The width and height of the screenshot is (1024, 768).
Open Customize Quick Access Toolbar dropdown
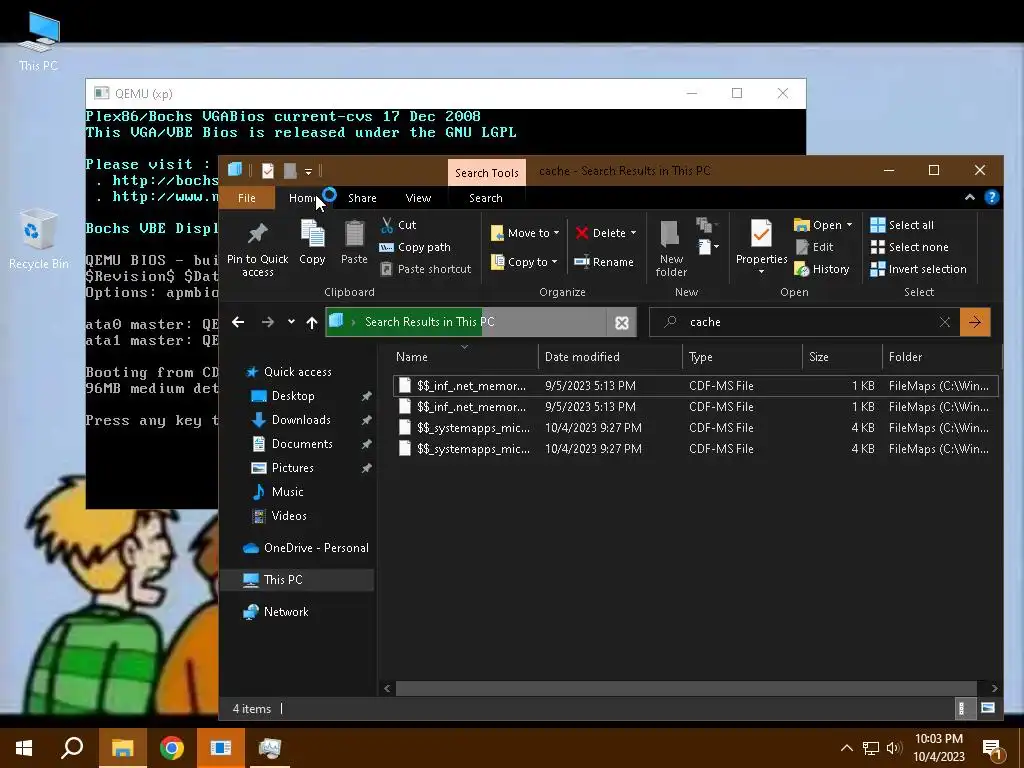click(308, 171)
